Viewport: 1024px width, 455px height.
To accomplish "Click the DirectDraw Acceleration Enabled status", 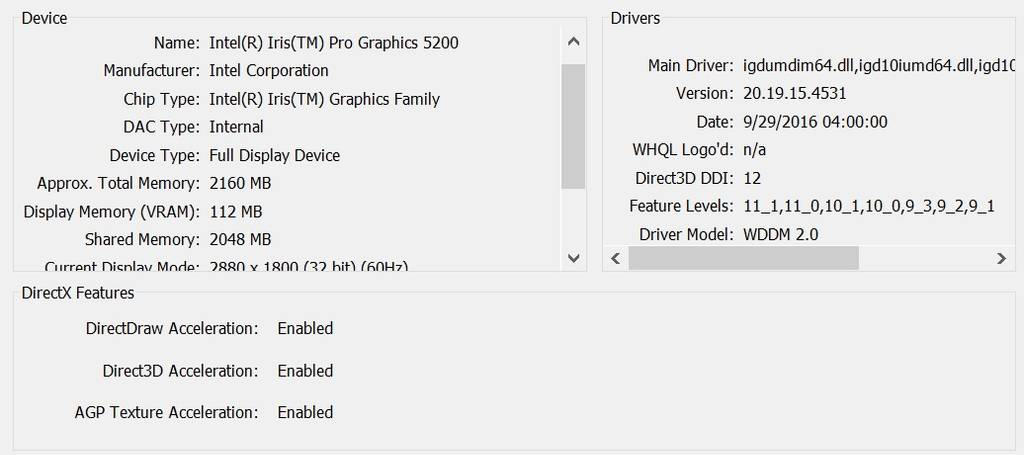I will coord(305,328).
